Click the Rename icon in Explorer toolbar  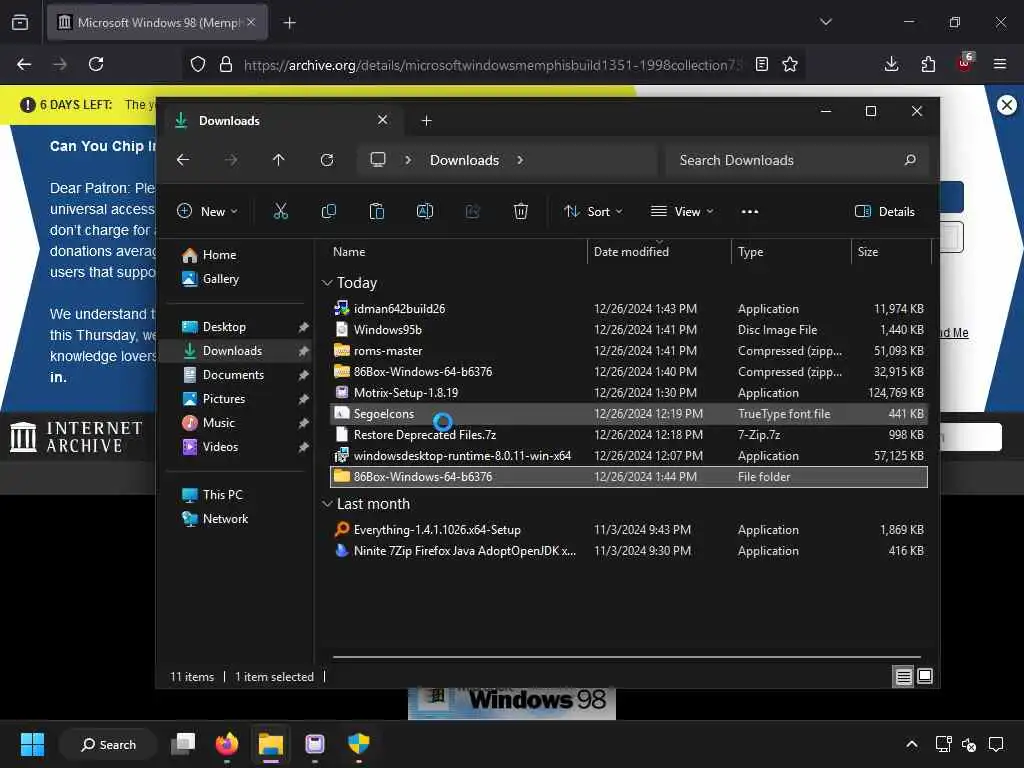point(424,211)
